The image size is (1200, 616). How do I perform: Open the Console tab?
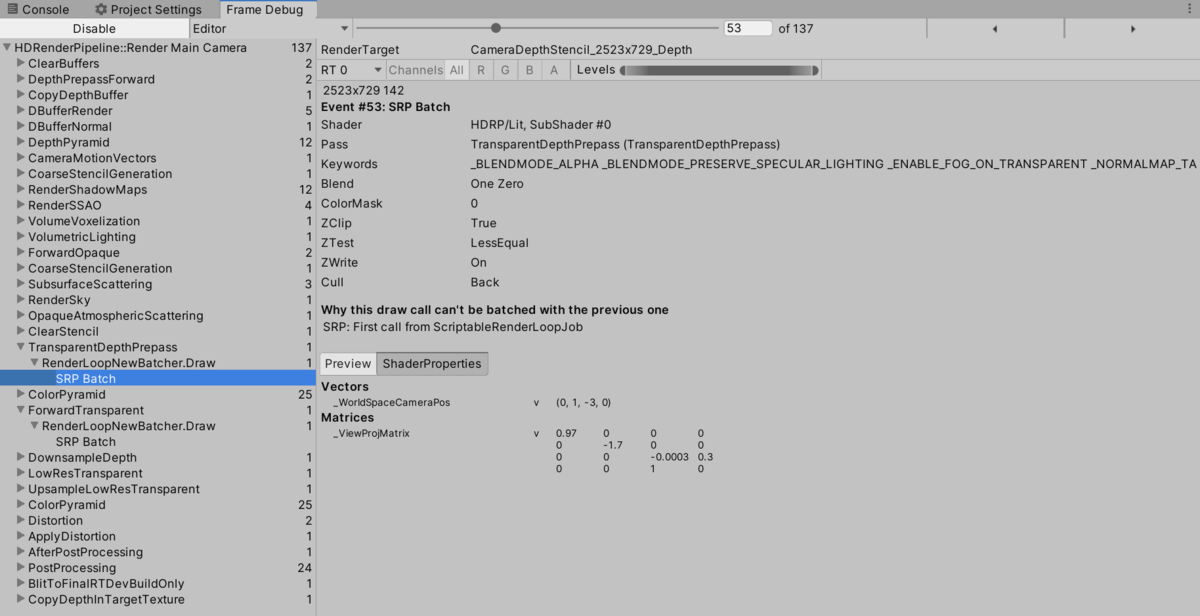pos(39,9)
